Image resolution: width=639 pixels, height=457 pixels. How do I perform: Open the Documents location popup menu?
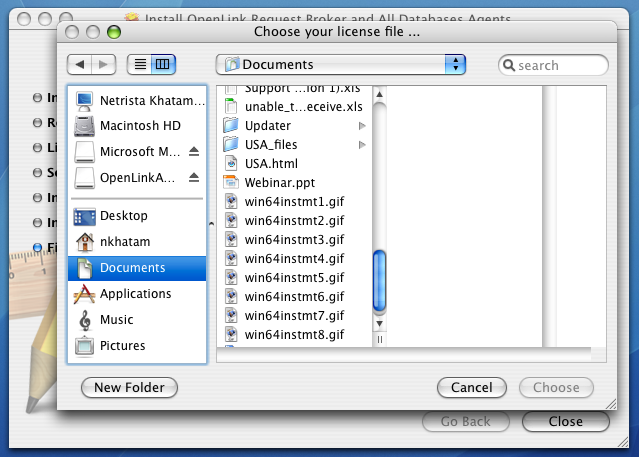341,65
